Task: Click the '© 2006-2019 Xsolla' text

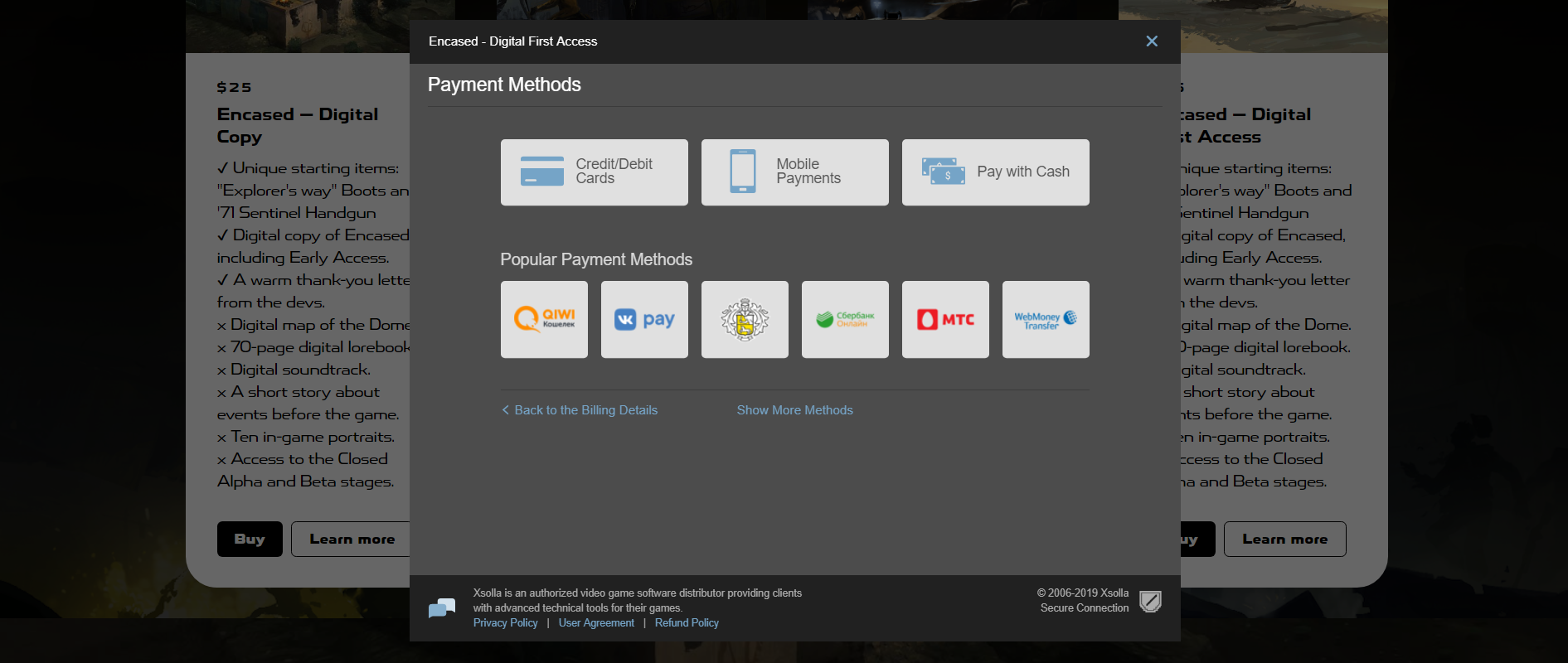Action: click(1082, 593)
